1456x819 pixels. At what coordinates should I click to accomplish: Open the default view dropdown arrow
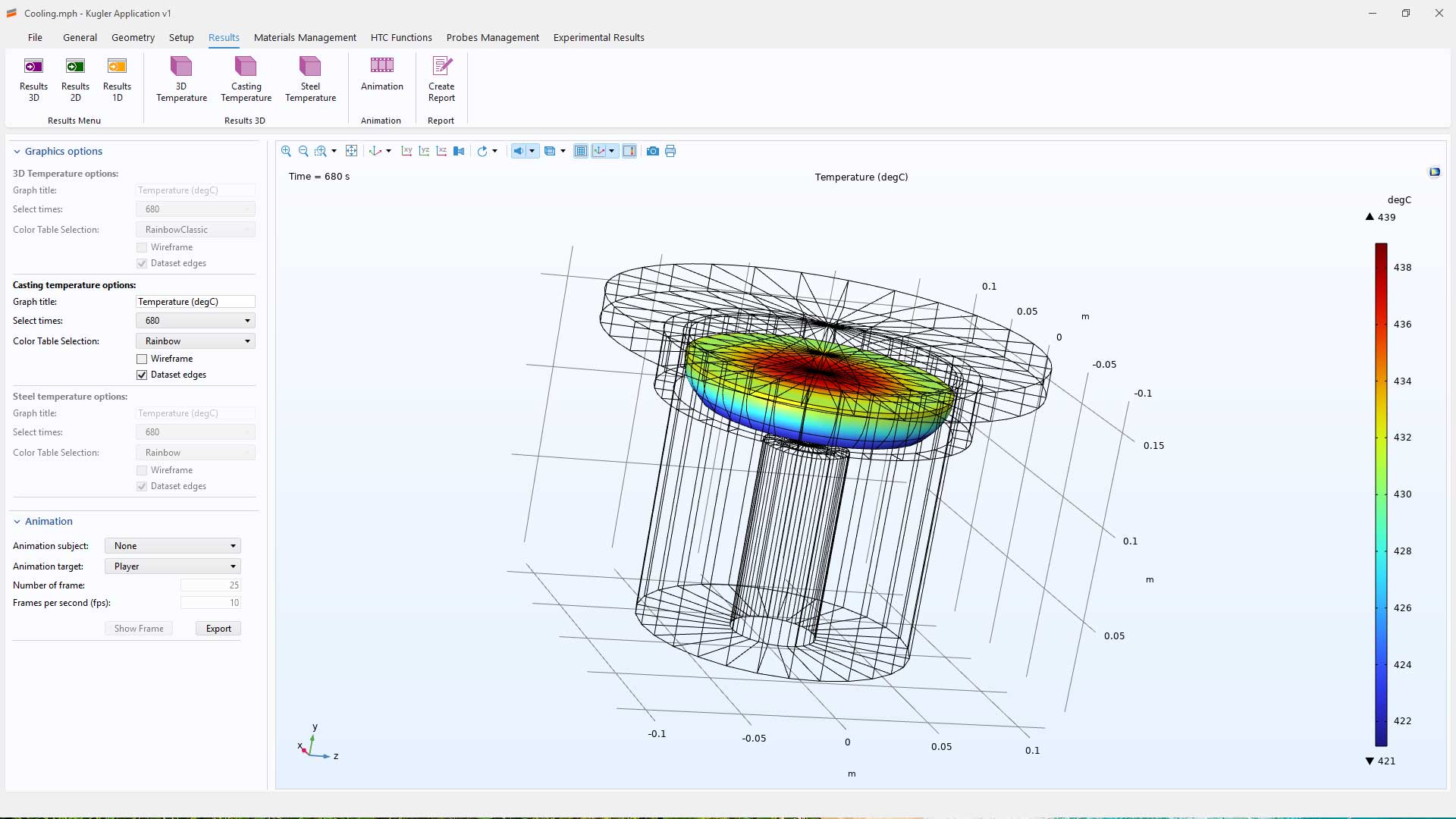click(x=388, y=151)
